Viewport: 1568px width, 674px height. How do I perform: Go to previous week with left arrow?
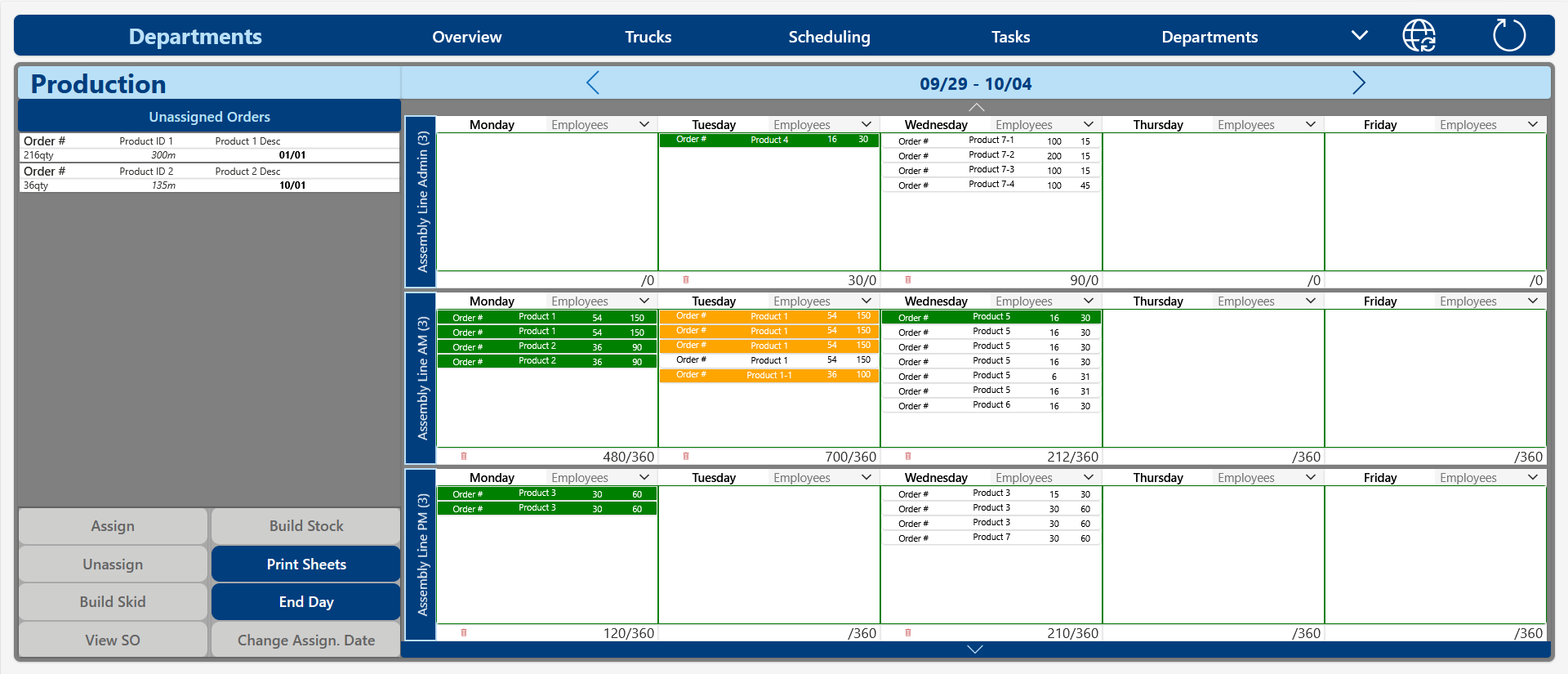593,83
